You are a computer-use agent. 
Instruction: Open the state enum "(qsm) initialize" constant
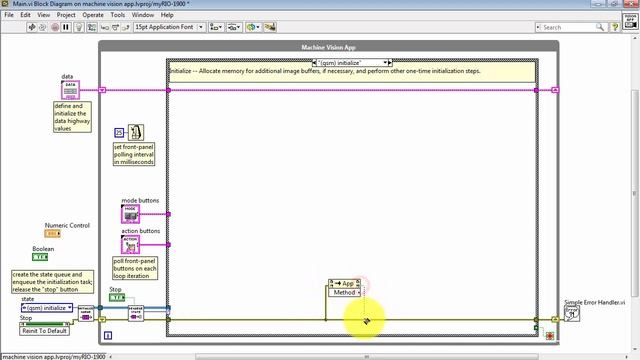pos(47,308)
